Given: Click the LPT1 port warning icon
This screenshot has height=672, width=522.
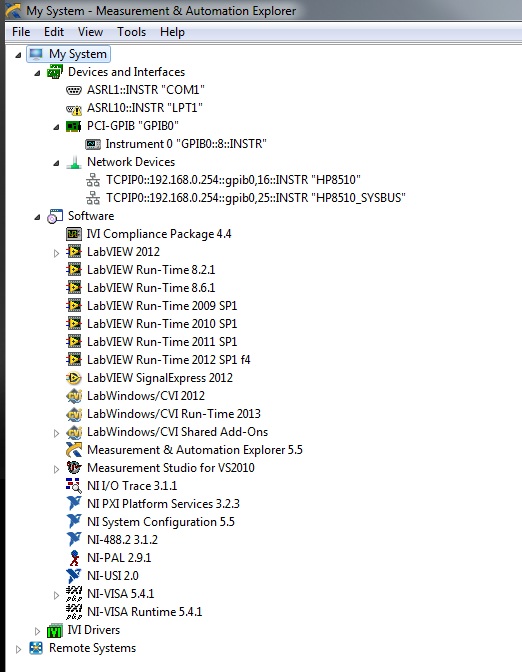Looking at the screenshot, I should 74,109.
